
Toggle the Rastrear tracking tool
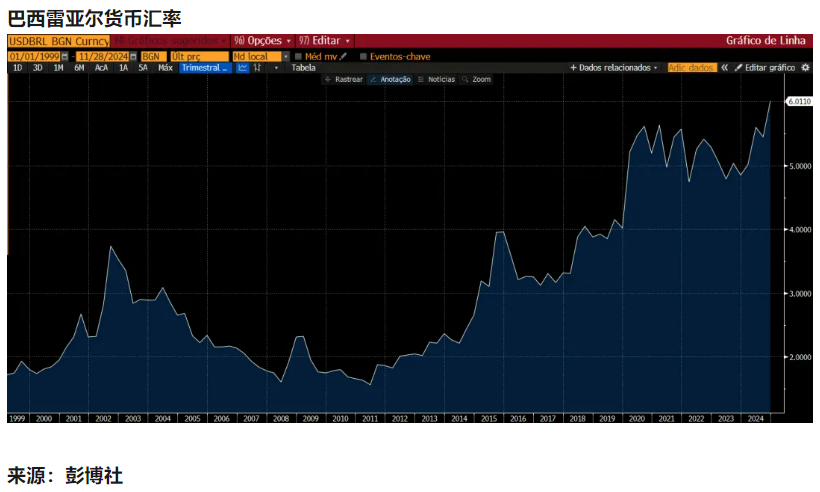point(344,79)
